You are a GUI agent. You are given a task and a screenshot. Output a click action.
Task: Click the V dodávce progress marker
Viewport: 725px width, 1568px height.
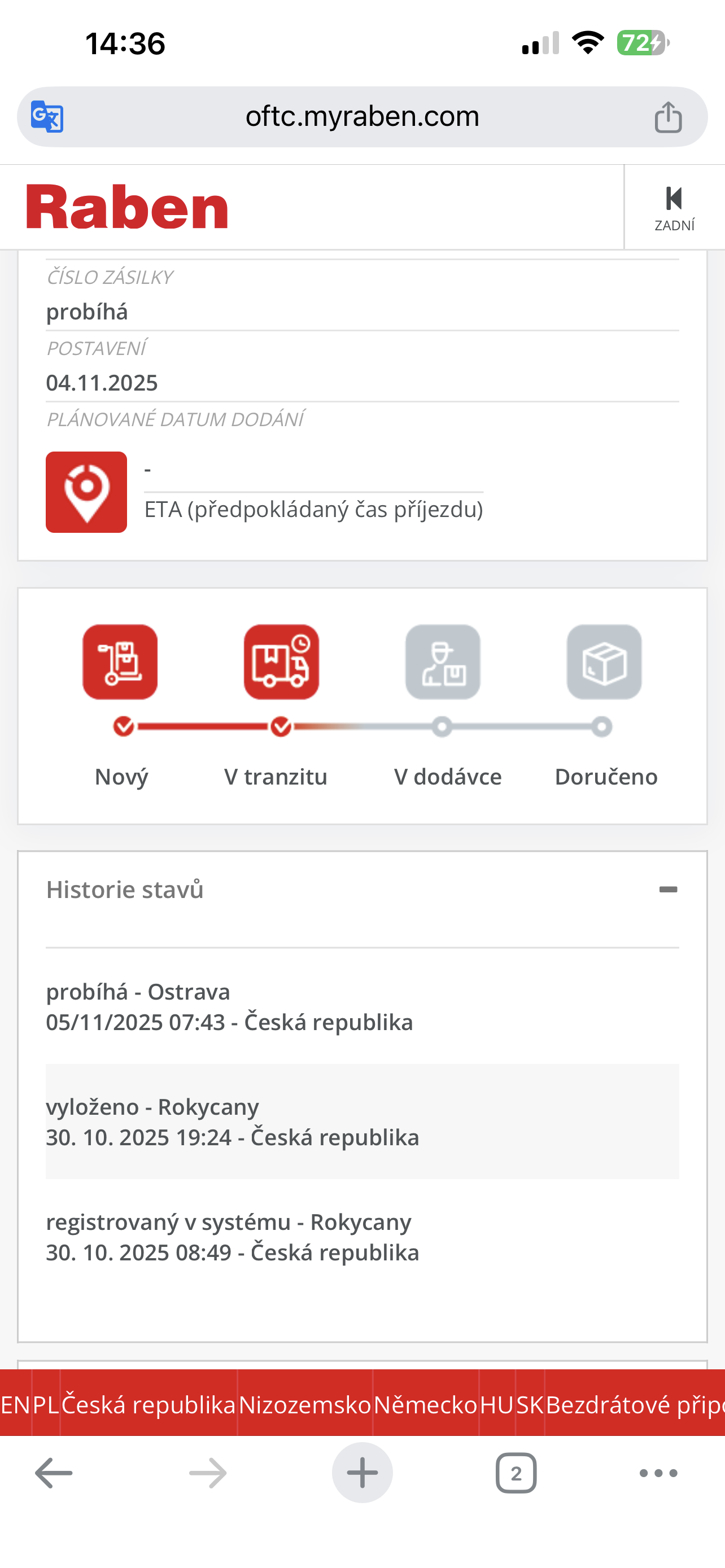pyautogui.click(x=443, y=727)
